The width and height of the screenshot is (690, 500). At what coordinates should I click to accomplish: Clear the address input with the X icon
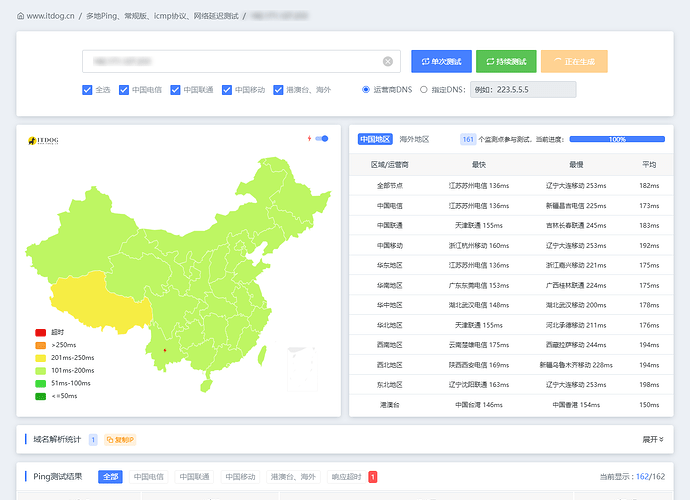[388, 62]
